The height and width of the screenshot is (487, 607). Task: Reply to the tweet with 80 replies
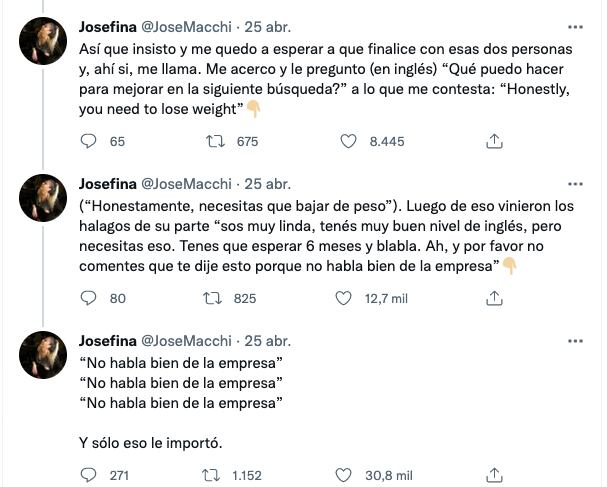[88, 298]
